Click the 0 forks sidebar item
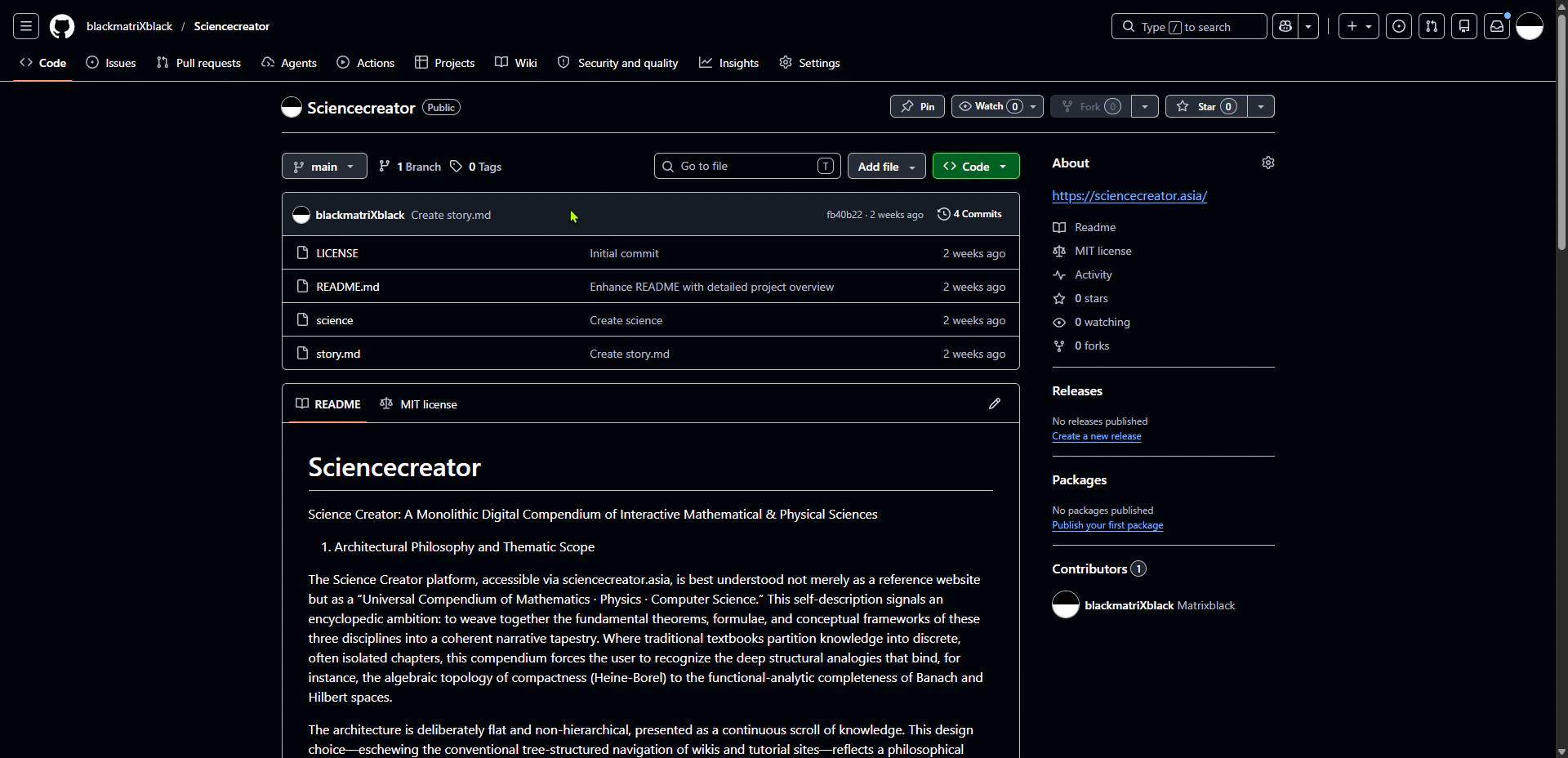This screenshot has height=758, width=1568. (x=1081, y=346)
